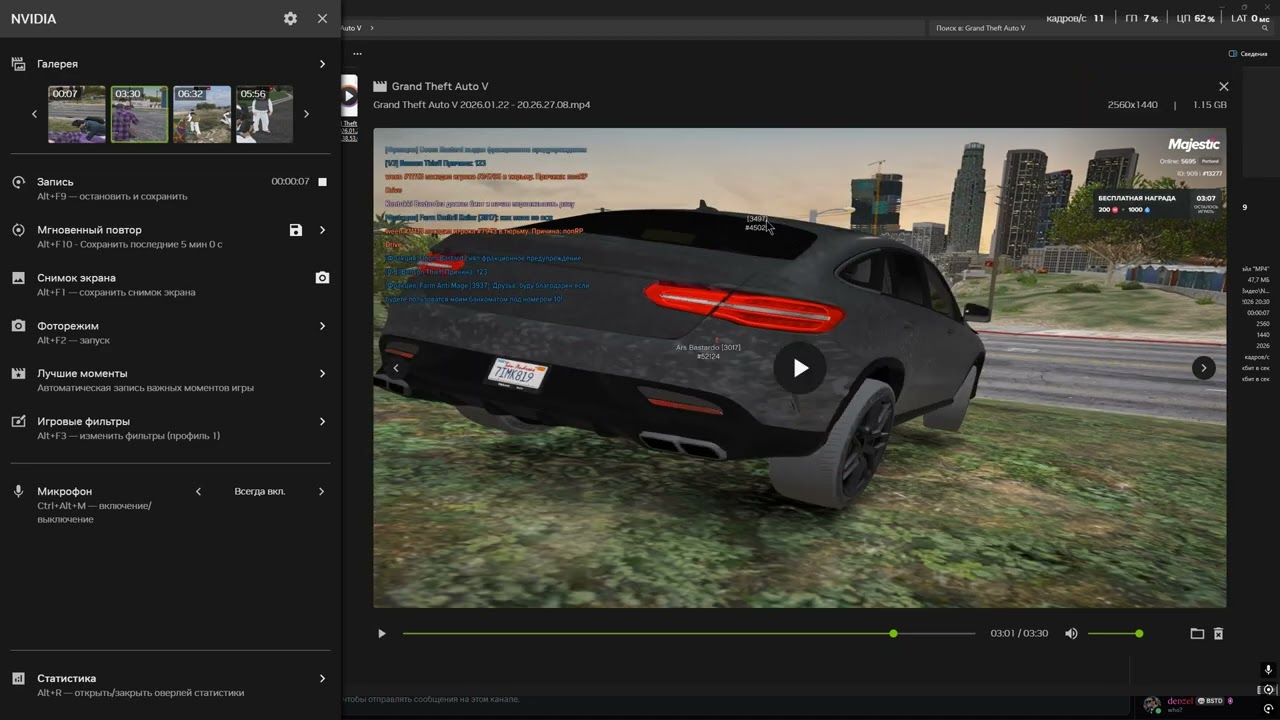The image size is (1280, 720).
Task: Click the Статистика chart icon
Action: pyautogui.click(x=18, y=678)
